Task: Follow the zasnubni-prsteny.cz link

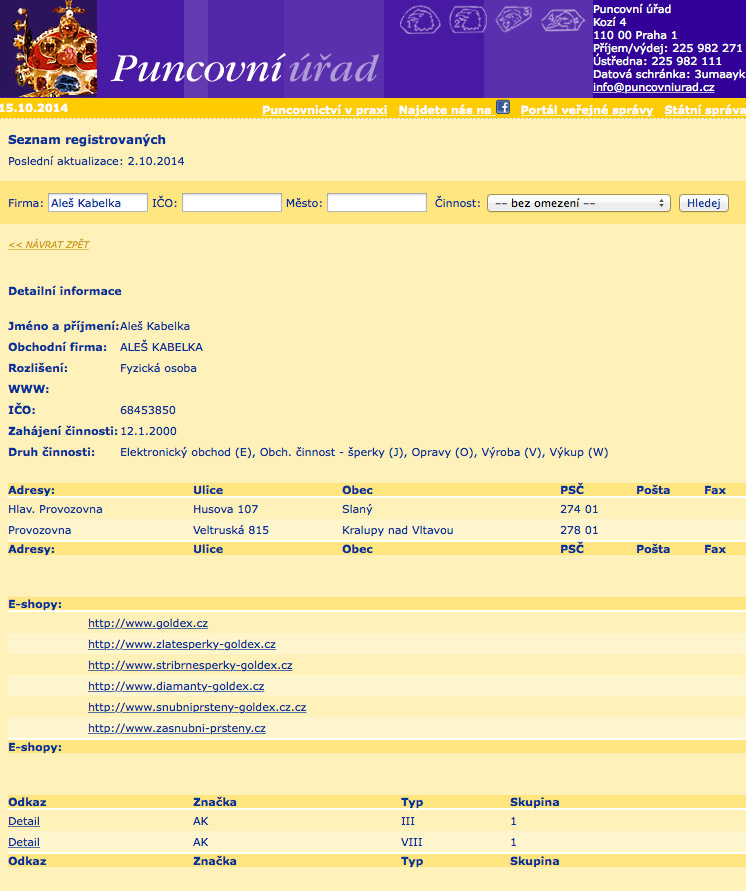Action: [176, 728]
